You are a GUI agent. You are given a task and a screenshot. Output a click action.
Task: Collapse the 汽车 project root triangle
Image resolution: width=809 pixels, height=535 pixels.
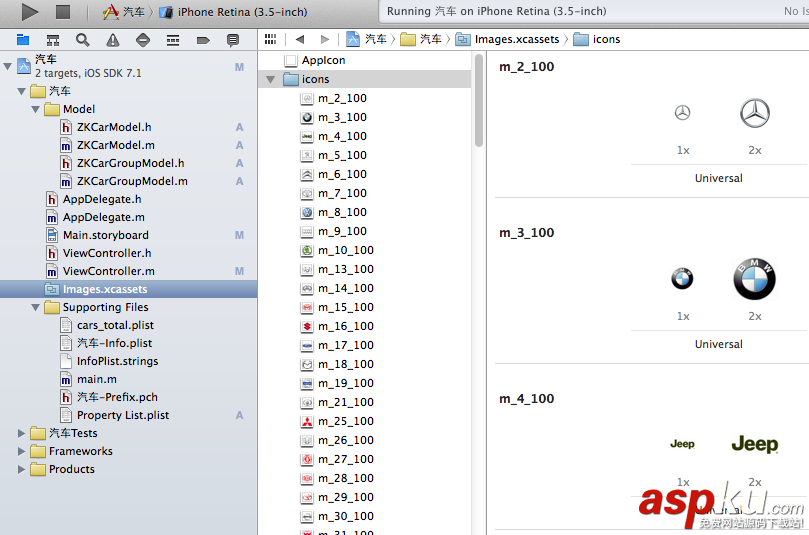coord(8,66)
